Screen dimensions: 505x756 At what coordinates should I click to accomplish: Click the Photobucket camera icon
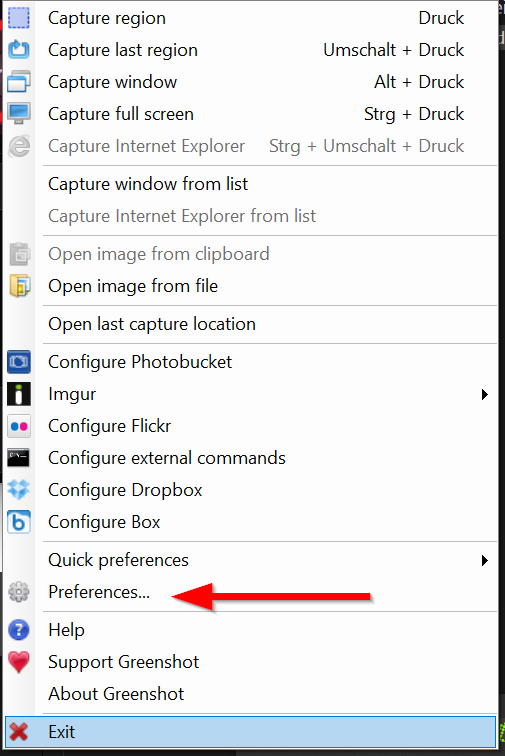19,362
